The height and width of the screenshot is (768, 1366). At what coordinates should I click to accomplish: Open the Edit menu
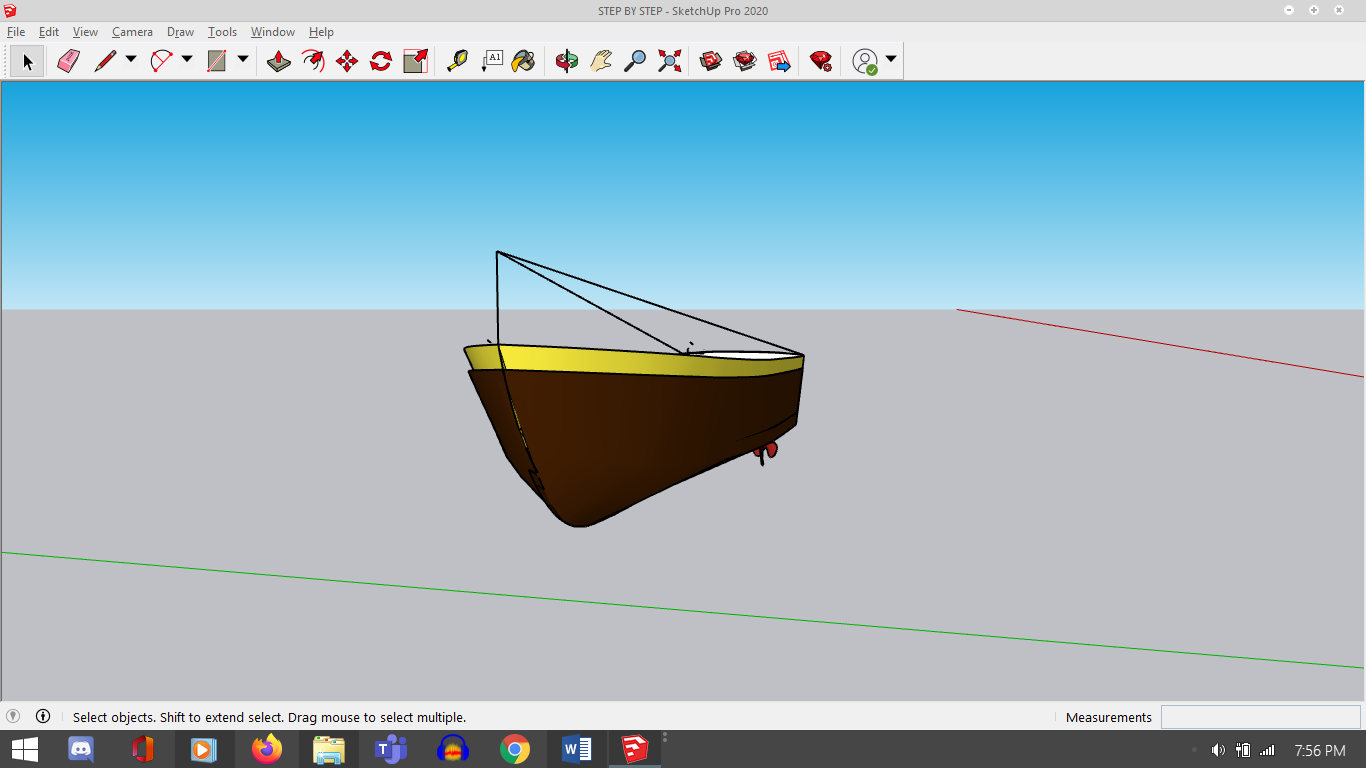point(49,32)
